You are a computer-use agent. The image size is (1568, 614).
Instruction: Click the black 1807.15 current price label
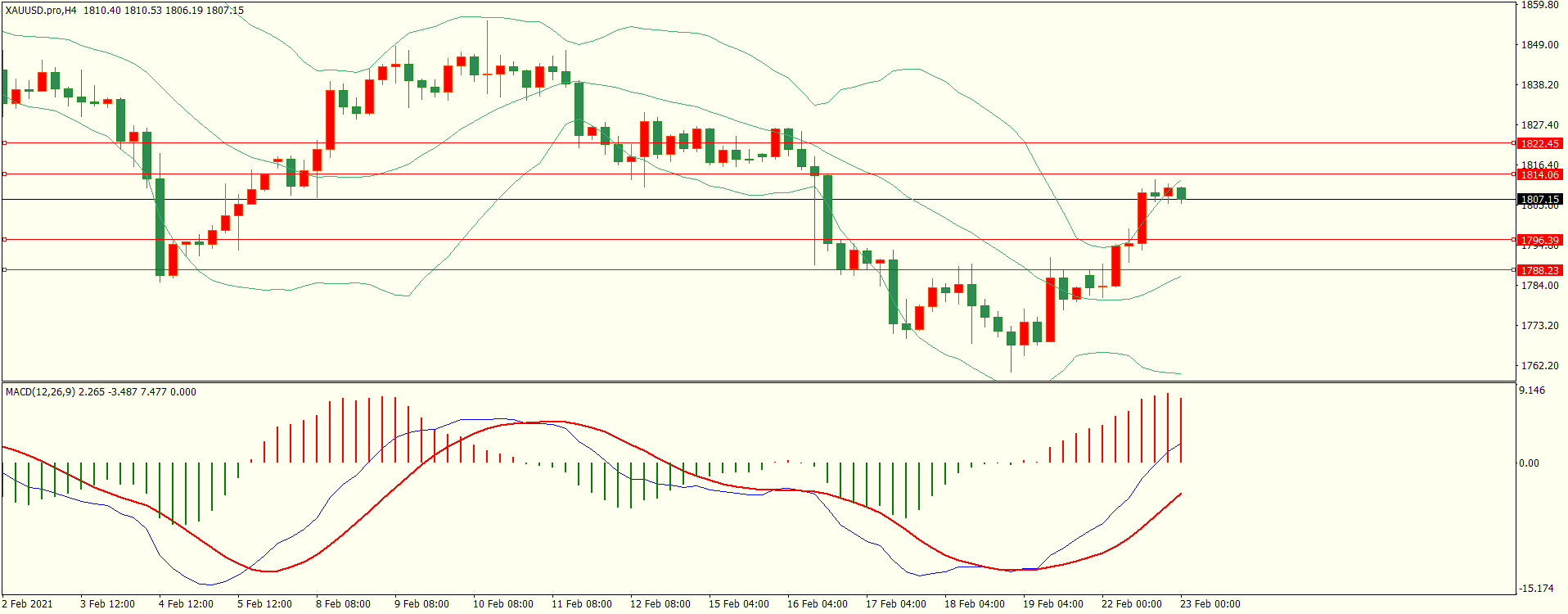click(x=1539, y=199)
